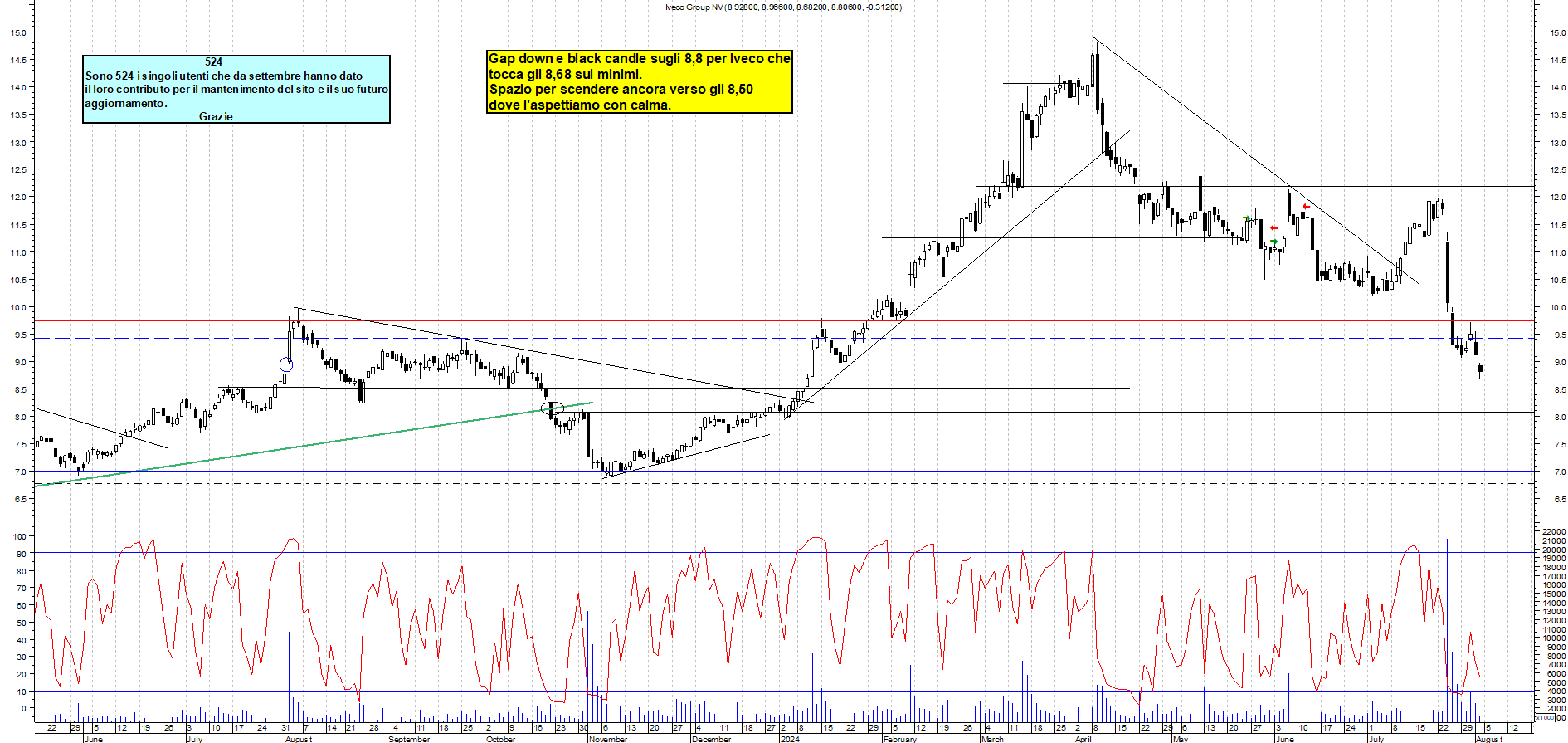Click '13.0' on the left price scale
Screen dimensions: 1568x743
tap(17, 143)
